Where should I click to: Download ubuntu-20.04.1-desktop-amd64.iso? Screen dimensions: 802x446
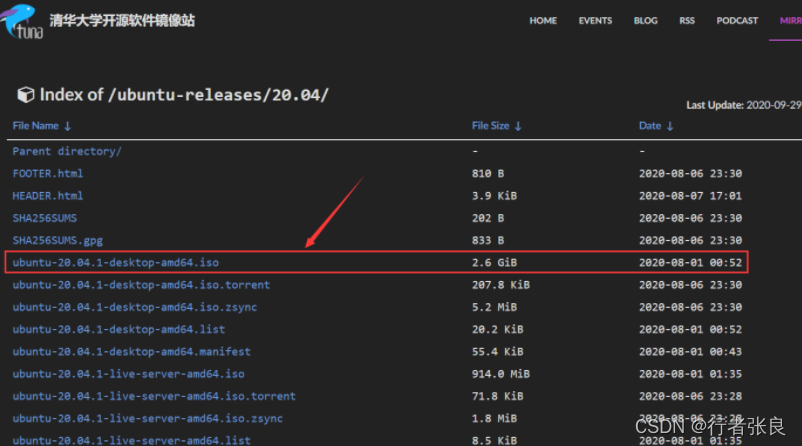(x=116, y=262)
